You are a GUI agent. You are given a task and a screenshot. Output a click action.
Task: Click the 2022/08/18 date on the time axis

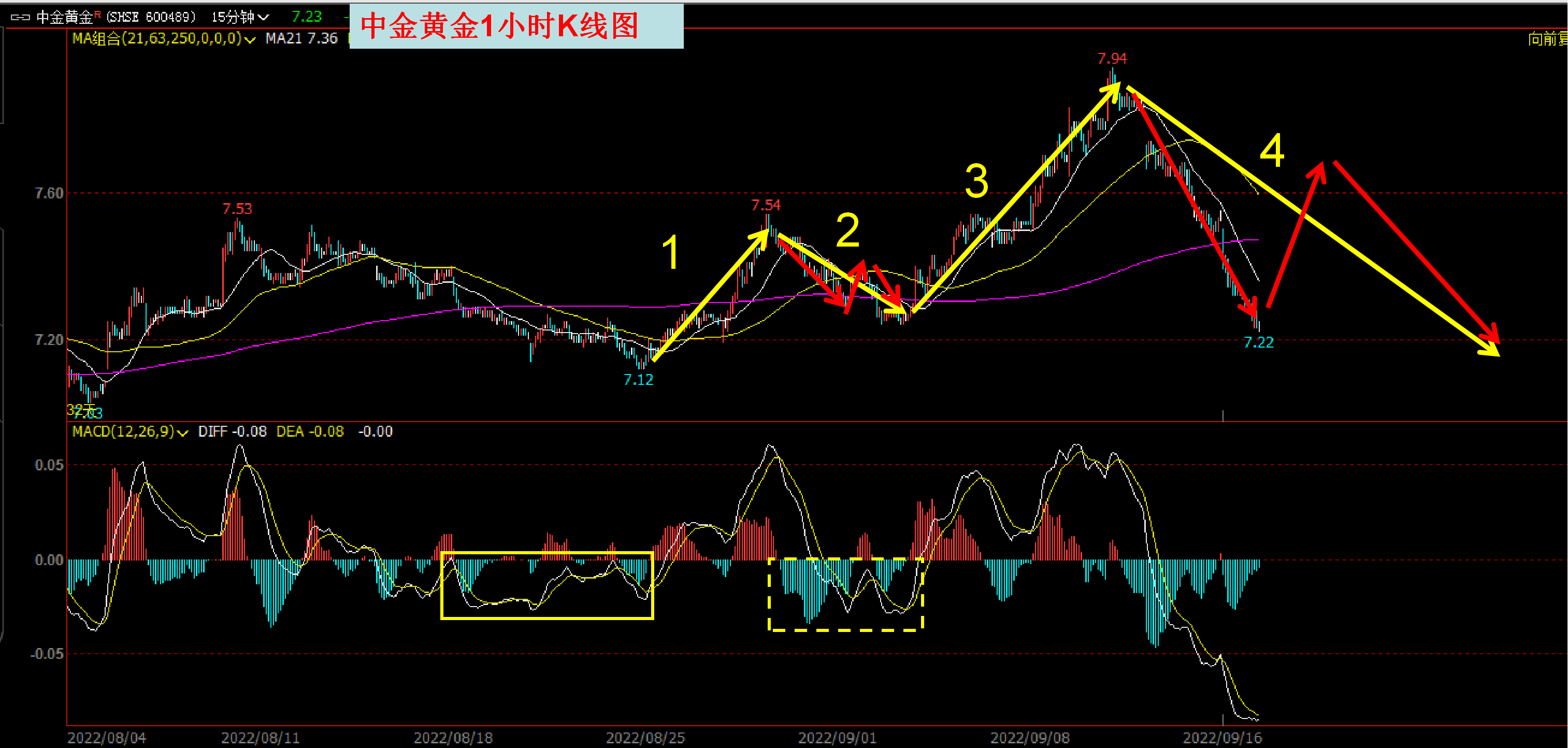pyautogui.click(x=453, y=738)
